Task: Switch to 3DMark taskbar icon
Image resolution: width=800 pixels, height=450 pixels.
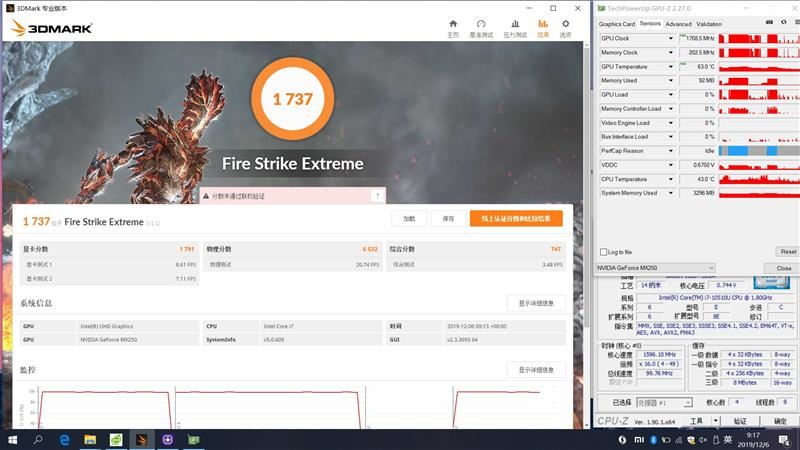Action: (142, 440)
